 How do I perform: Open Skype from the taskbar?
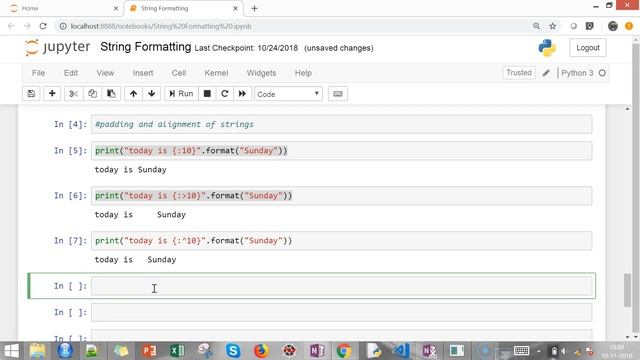[233, 351]
